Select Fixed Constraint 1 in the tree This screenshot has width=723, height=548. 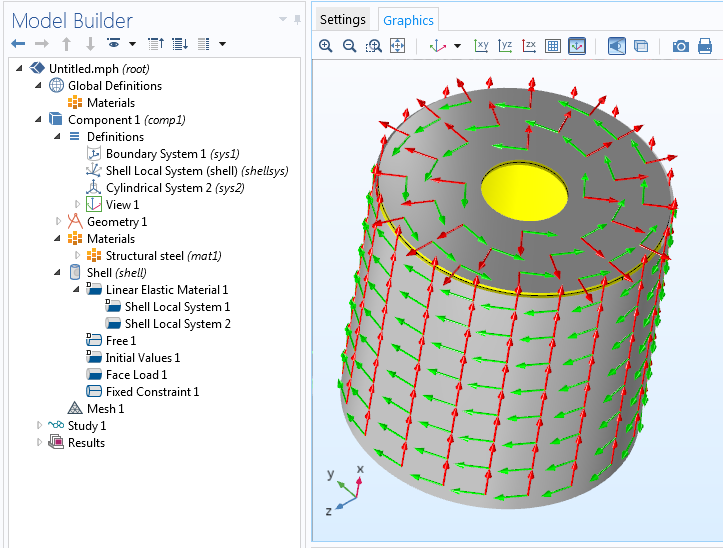tap(152, 392)
